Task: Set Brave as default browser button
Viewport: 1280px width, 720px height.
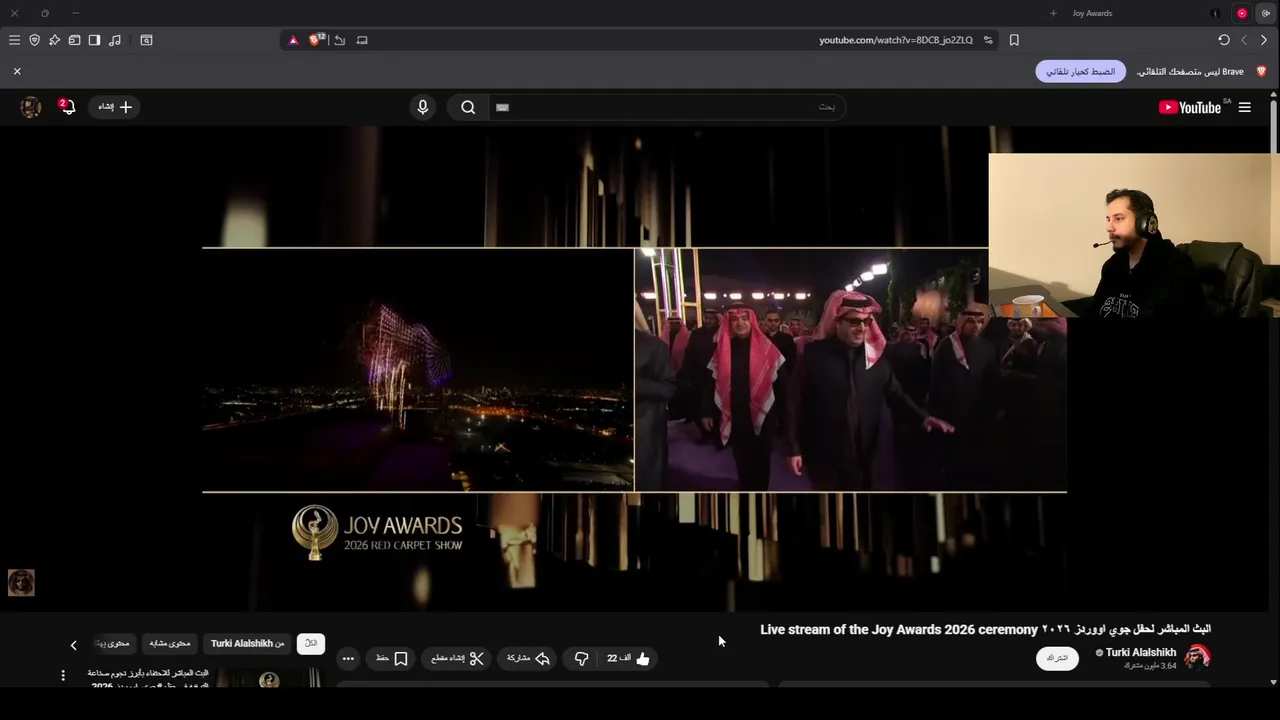Action: (x=1080, y=72)
